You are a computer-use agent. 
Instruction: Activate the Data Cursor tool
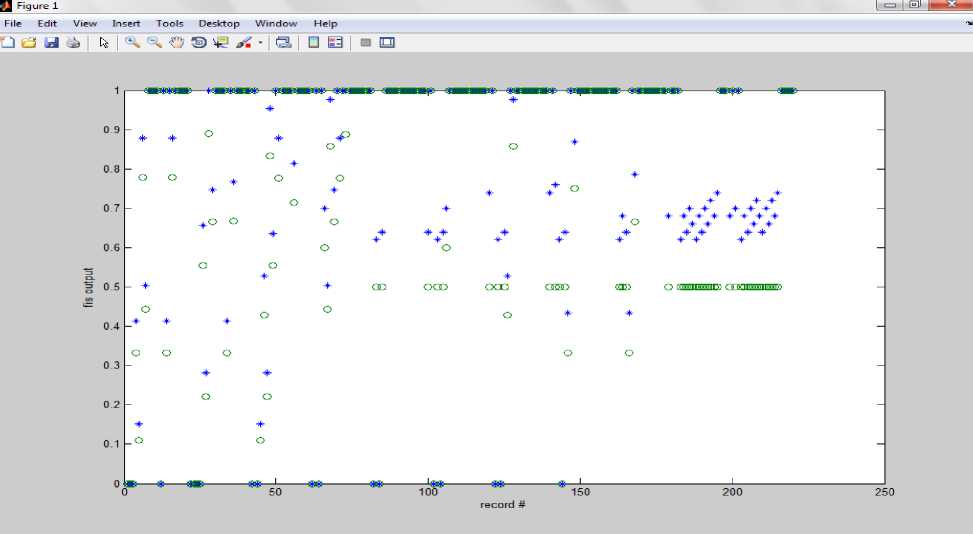coord(221,43)
